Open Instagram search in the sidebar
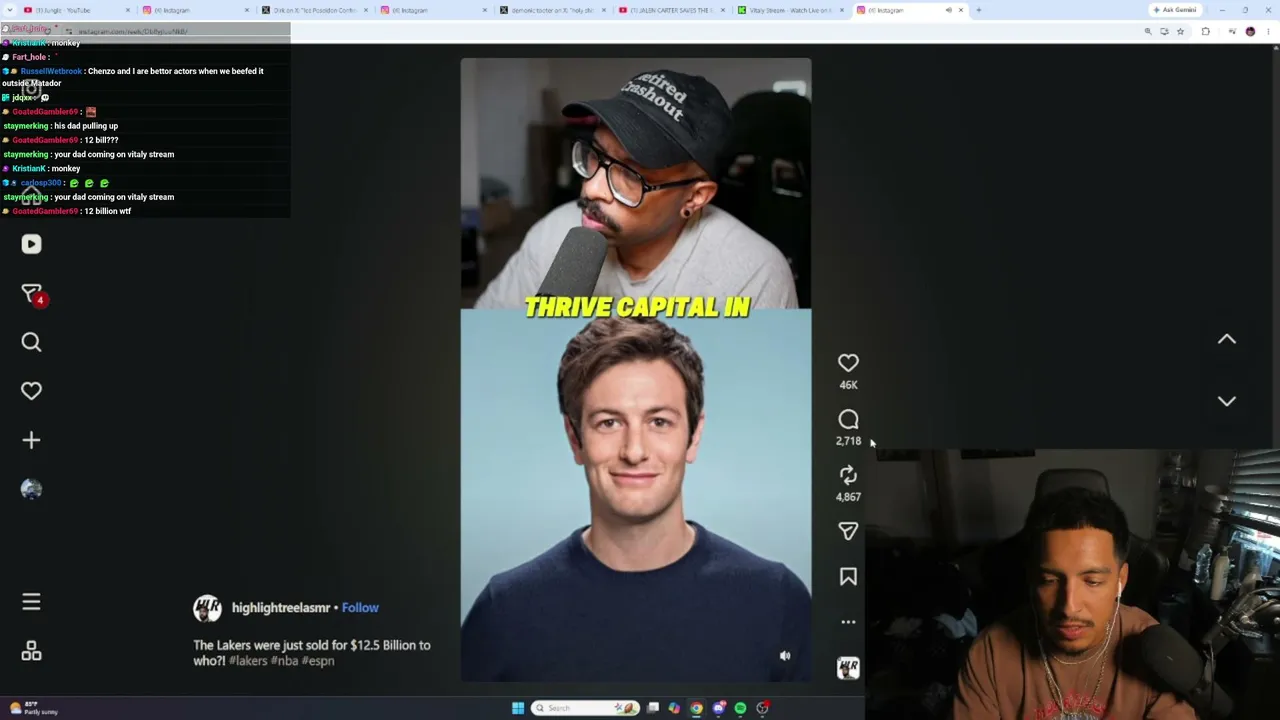The image size is (1280, 720). (31, 343)
